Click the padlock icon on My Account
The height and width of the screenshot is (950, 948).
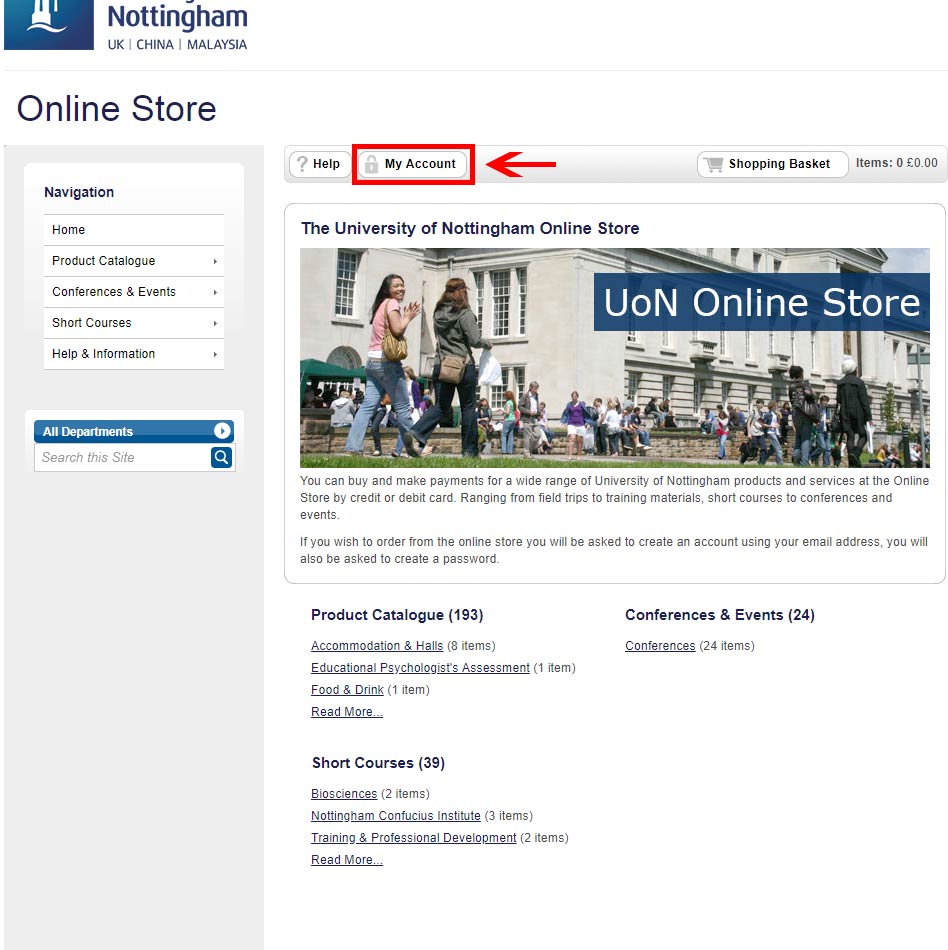[371, 164]
